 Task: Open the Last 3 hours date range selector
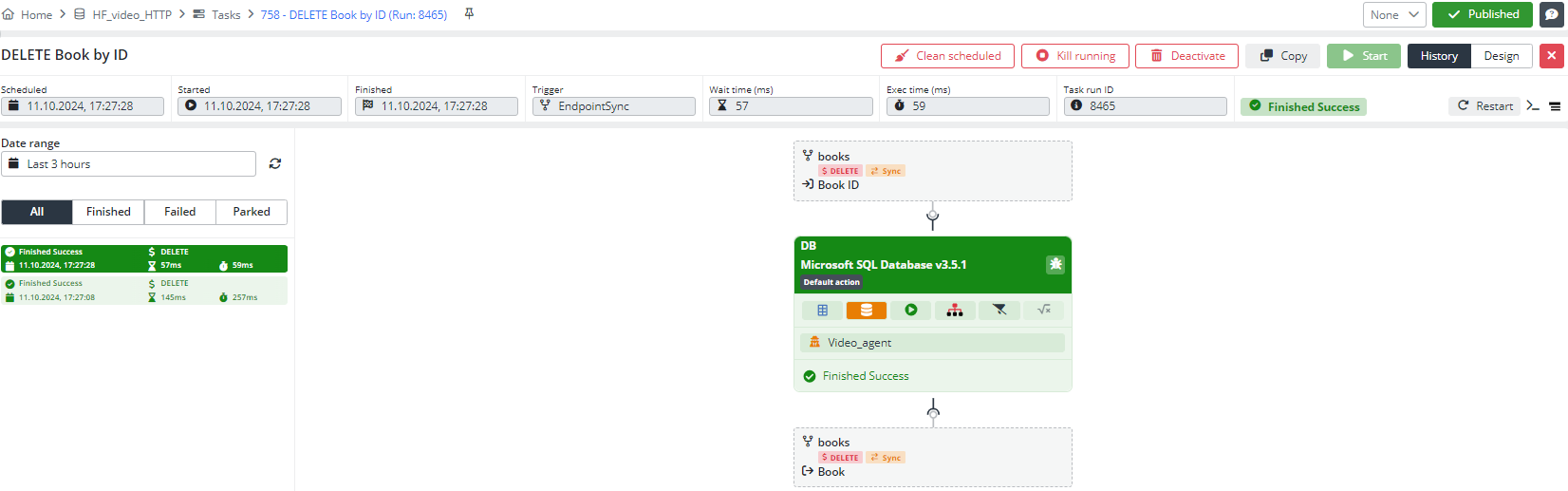[129, 164]
